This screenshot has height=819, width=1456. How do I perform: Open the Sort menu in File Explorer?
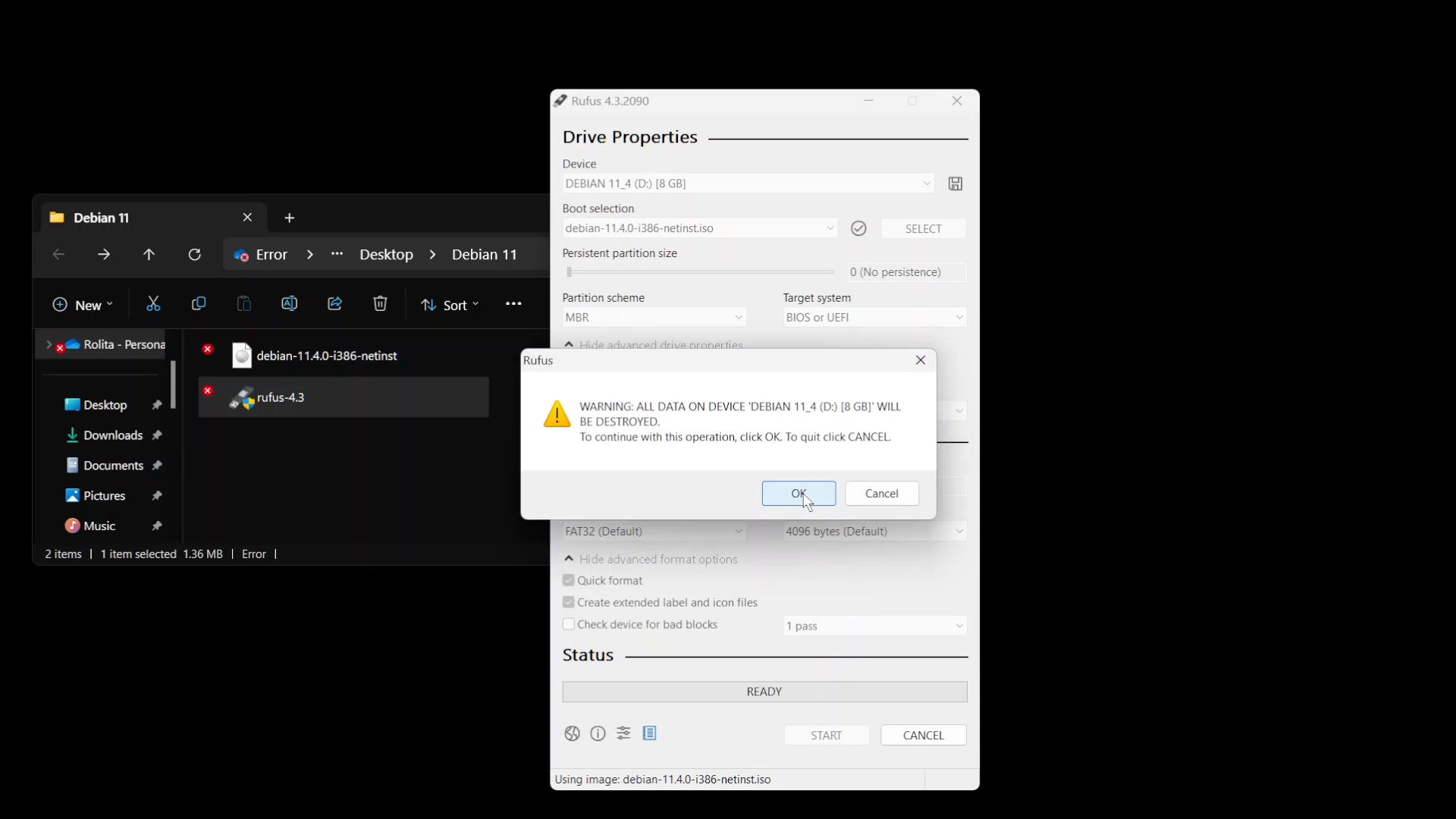pyautogui.click(x=450, y=305)
